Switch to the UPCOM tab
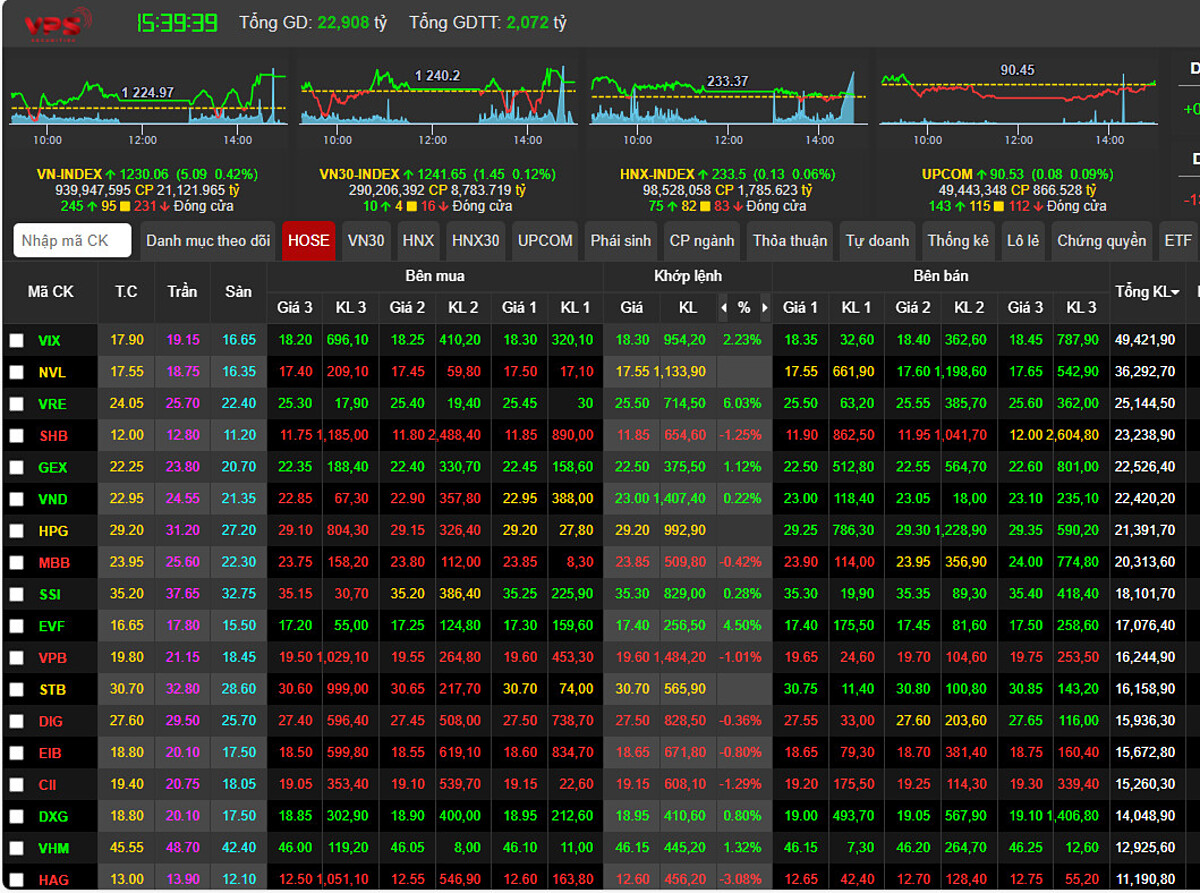The height and width of the screenshot is (893, 1200). (545, 241)
